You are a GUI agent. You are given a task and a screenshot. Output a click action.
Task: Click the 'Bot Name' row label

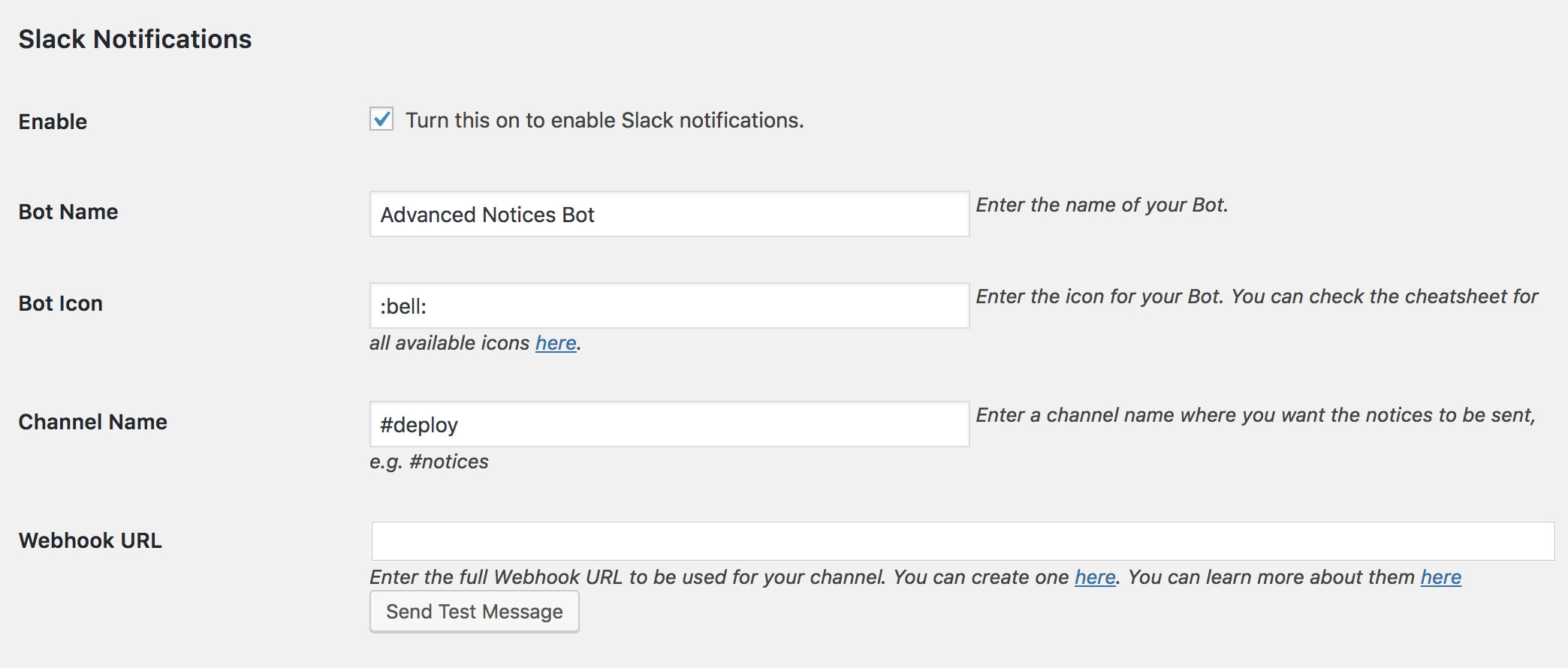coord(68,212)
